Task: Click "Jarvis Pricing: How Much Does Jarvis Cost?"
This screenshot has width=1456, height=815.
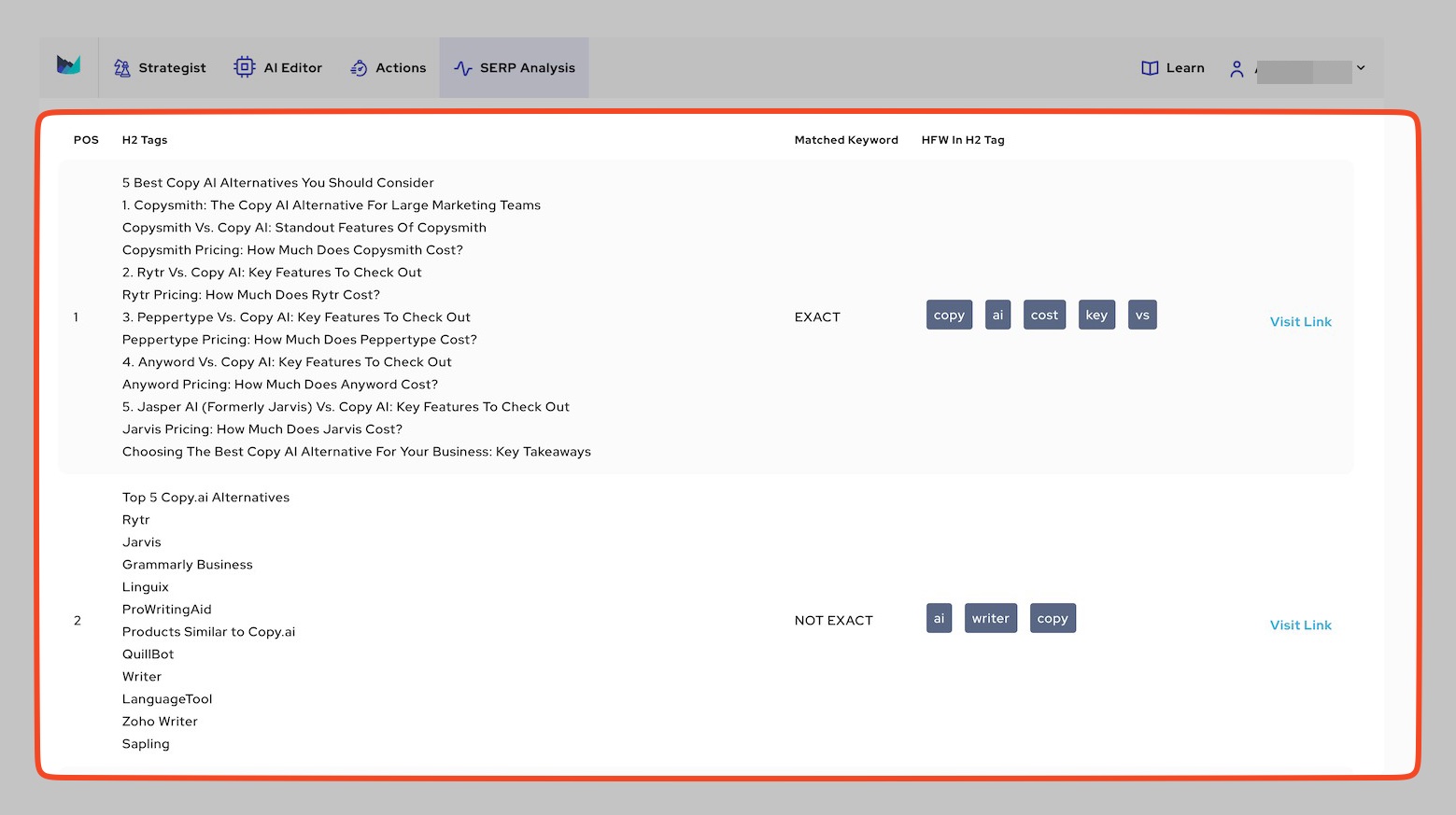Action: (x=262, y=429)
